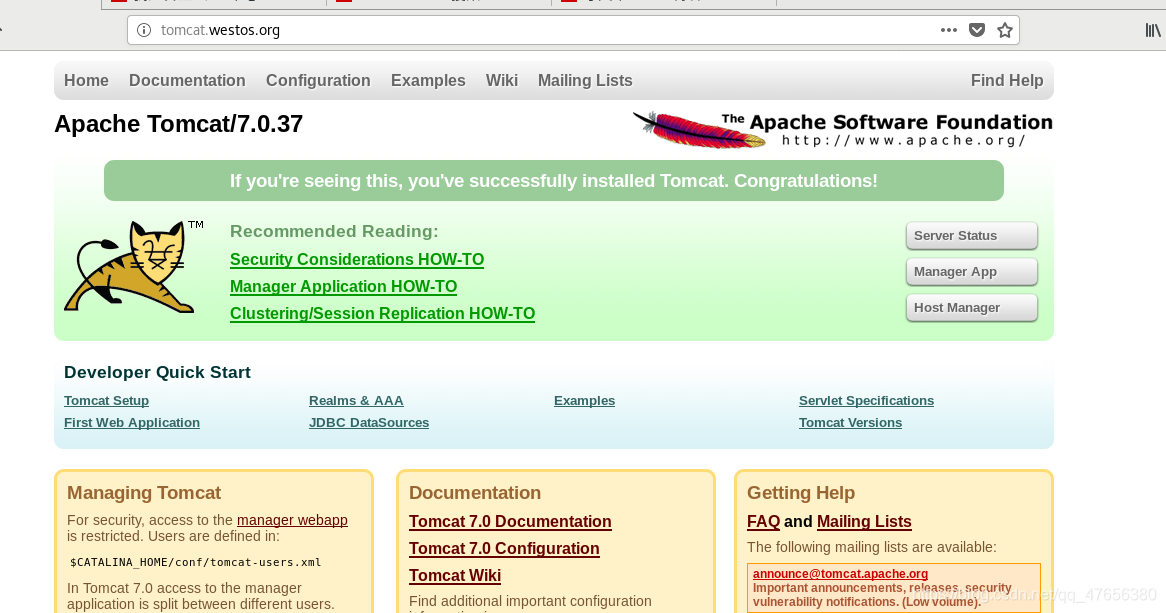The image size is (1166, 613).
Task: Click the $CATALINA_HOME/conf/tomcat-users.xml path text
Action: point(196,562)
